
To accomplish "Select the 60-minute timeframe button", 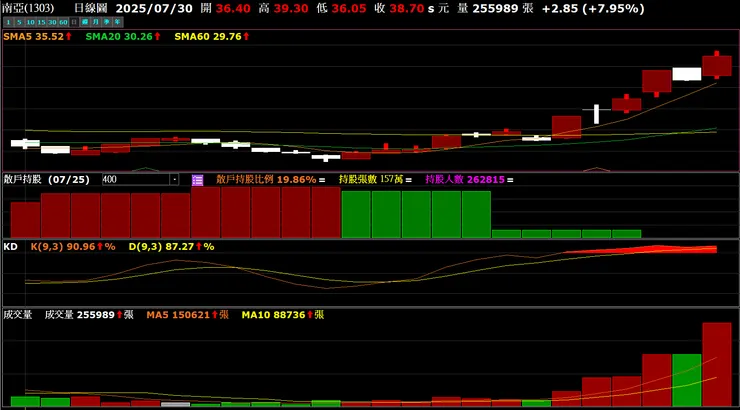I will (63, 22).
